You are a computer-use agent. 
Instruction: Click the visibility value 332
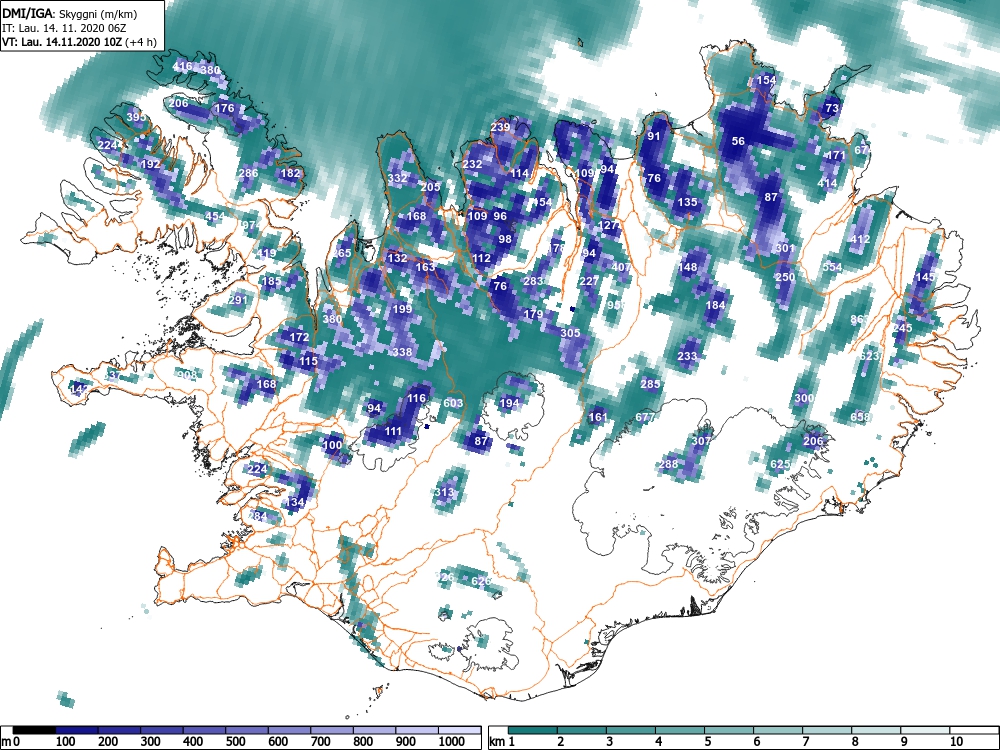click(397, 178)
